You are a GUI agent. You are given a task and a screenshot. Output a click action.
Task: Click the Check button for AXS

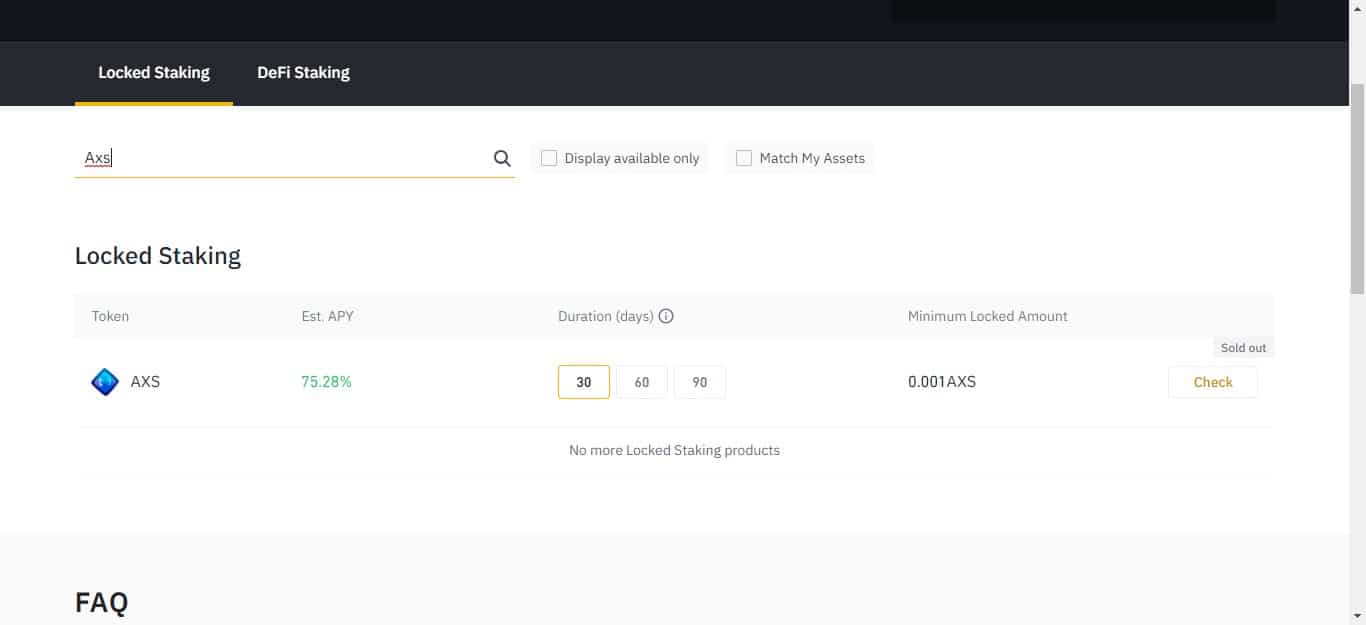(x=1212, y=381)
